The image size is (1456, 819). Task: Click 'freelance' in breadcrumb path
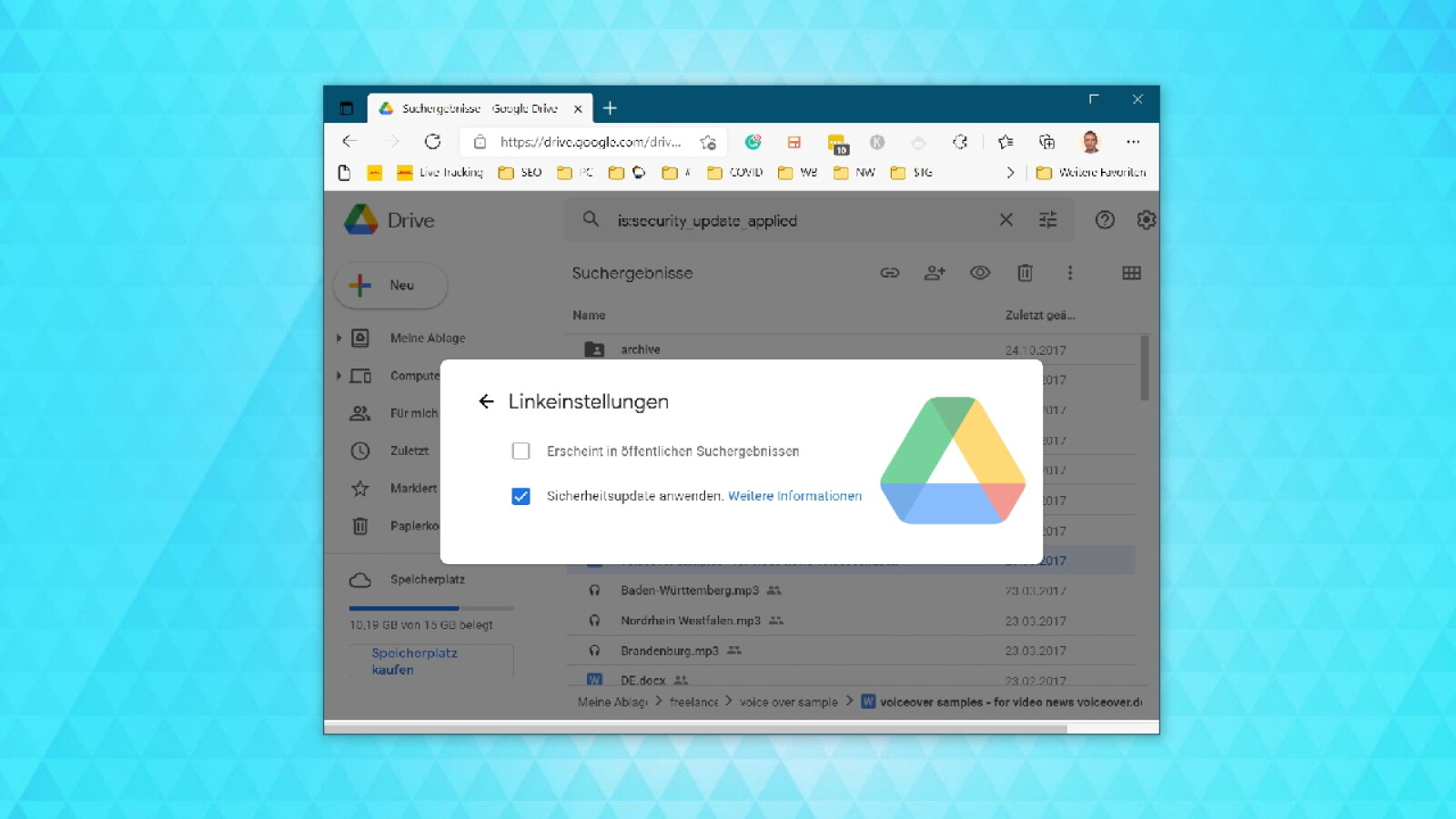[693, 702]
